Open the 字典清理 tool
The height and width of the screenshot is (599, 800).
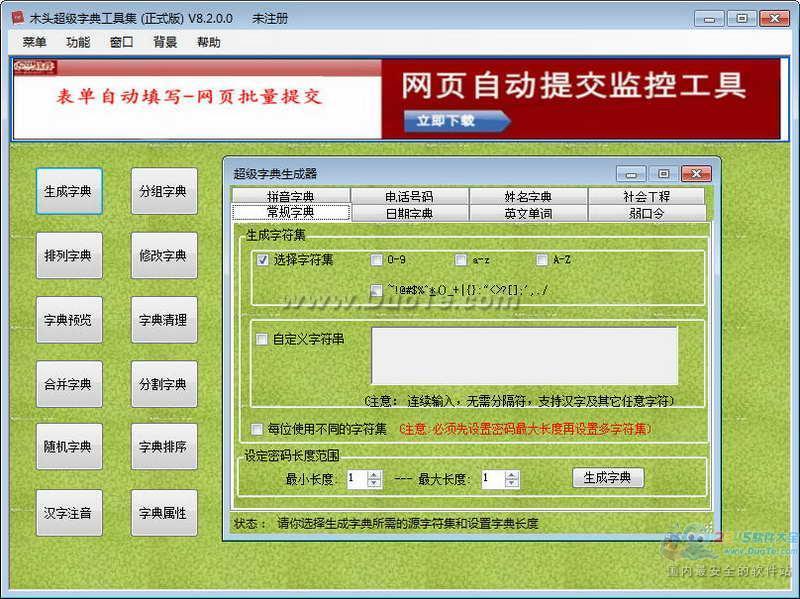coord(164,319)
